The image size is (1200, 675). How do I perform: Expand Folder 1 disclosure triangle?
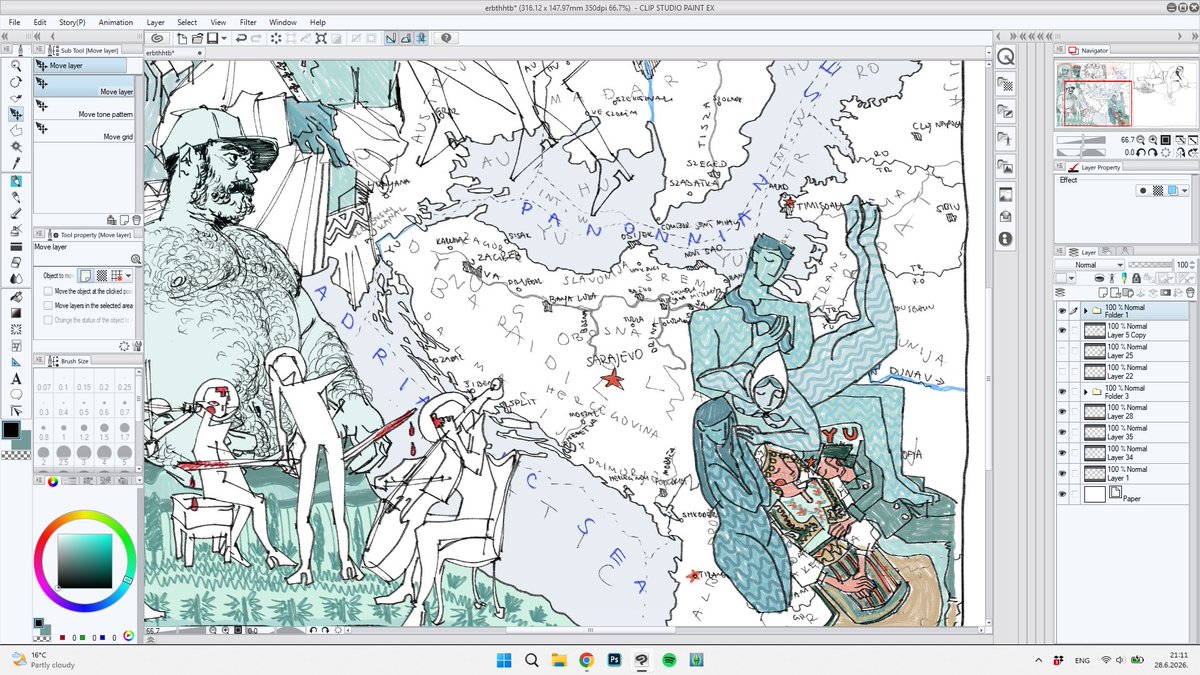[x=1085, y=311]
